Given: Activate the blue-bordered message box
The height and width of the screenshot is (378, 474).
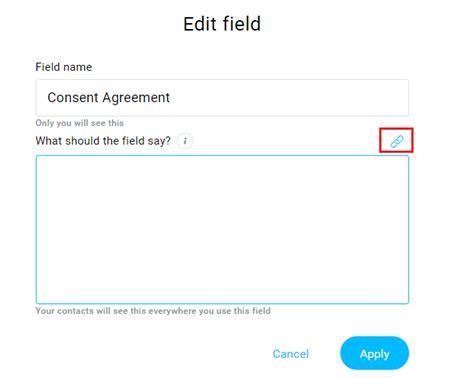Looking at the screenshot, I should click(222, 229).
